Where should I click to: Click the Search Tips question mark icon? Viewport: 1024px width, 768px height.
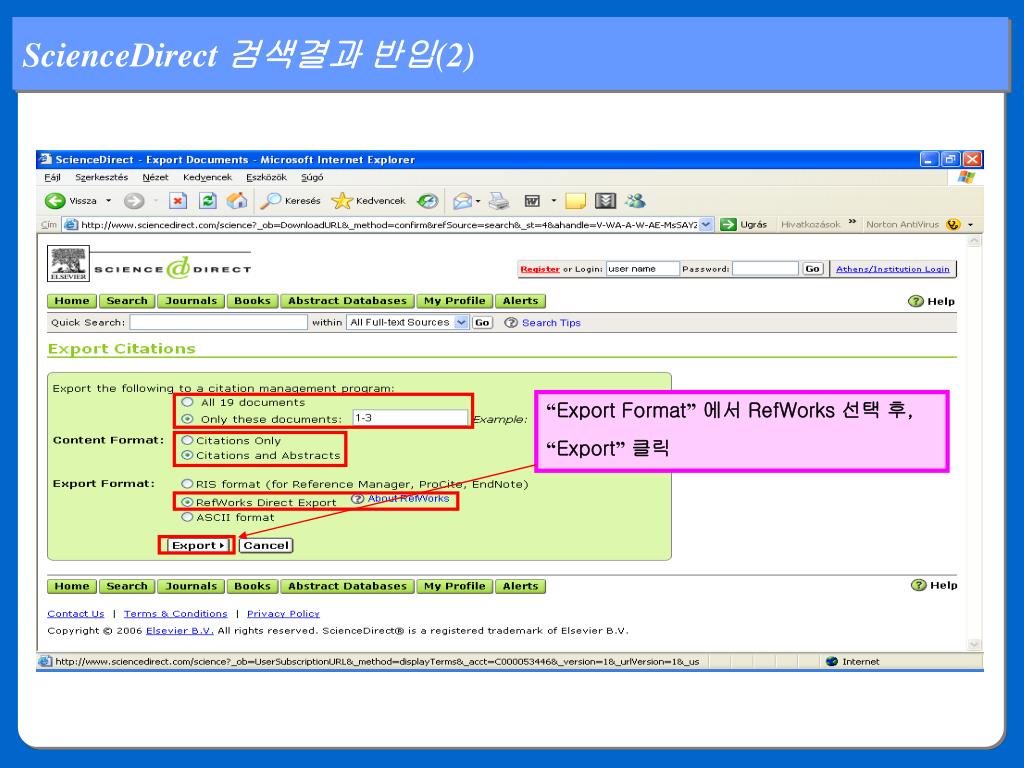511,323
